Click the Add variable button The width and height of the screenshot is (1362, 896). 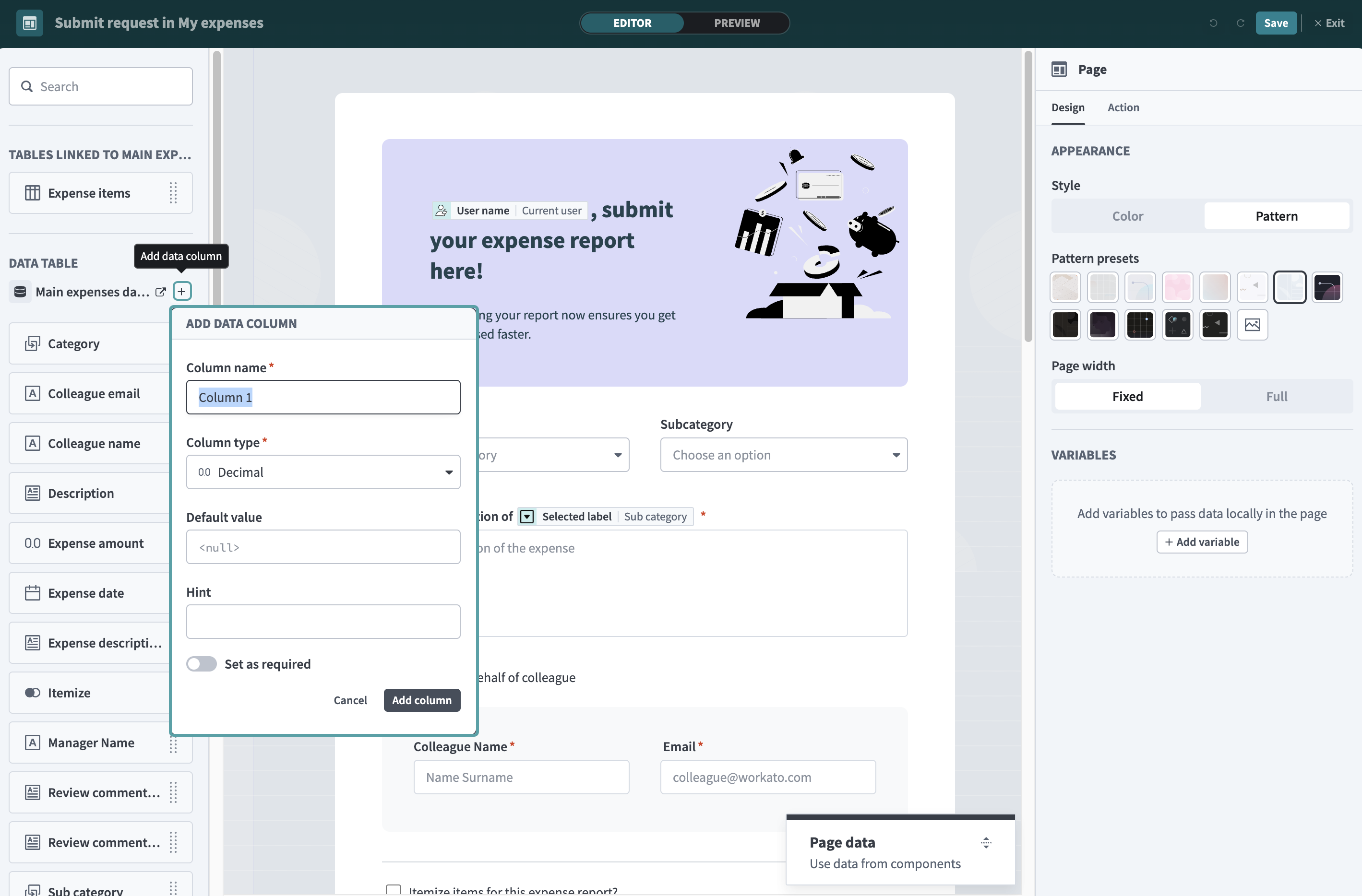[x=1201, y=542]
